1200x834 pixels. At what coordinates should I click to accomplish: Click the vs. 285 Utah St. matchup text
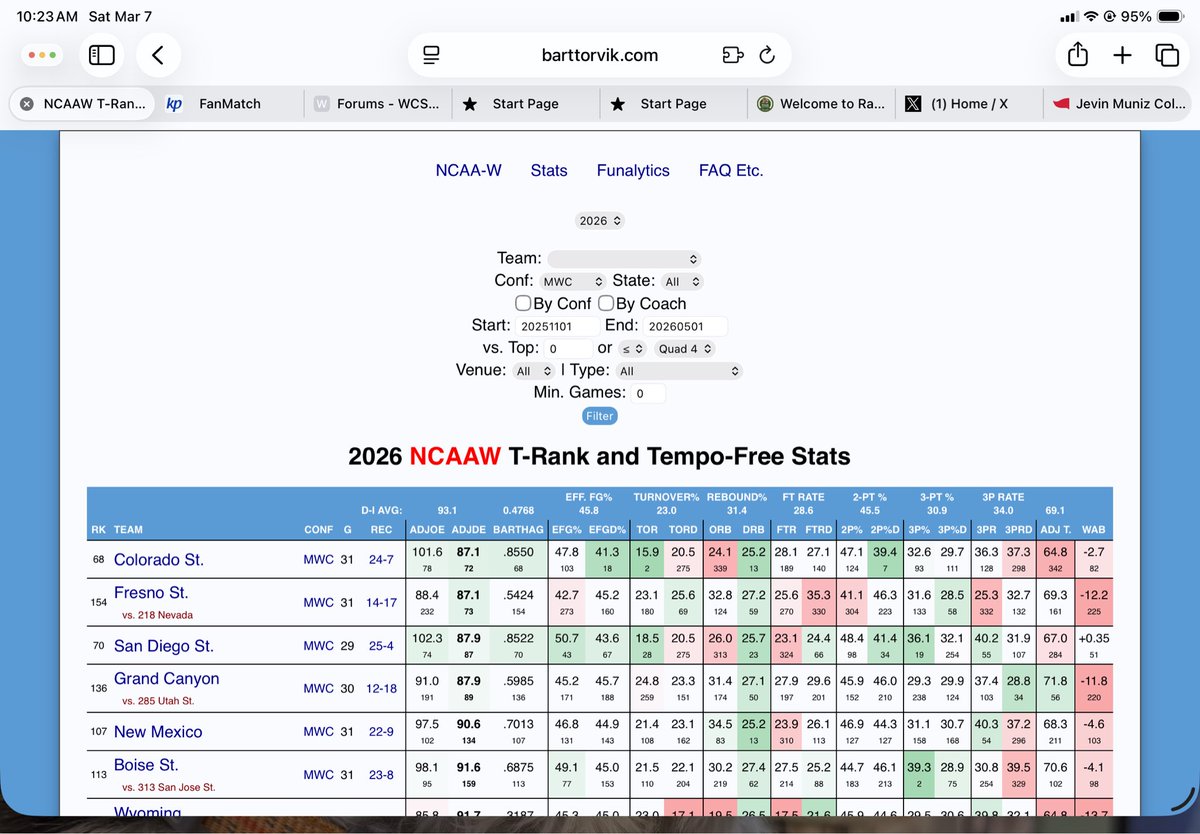158,701
